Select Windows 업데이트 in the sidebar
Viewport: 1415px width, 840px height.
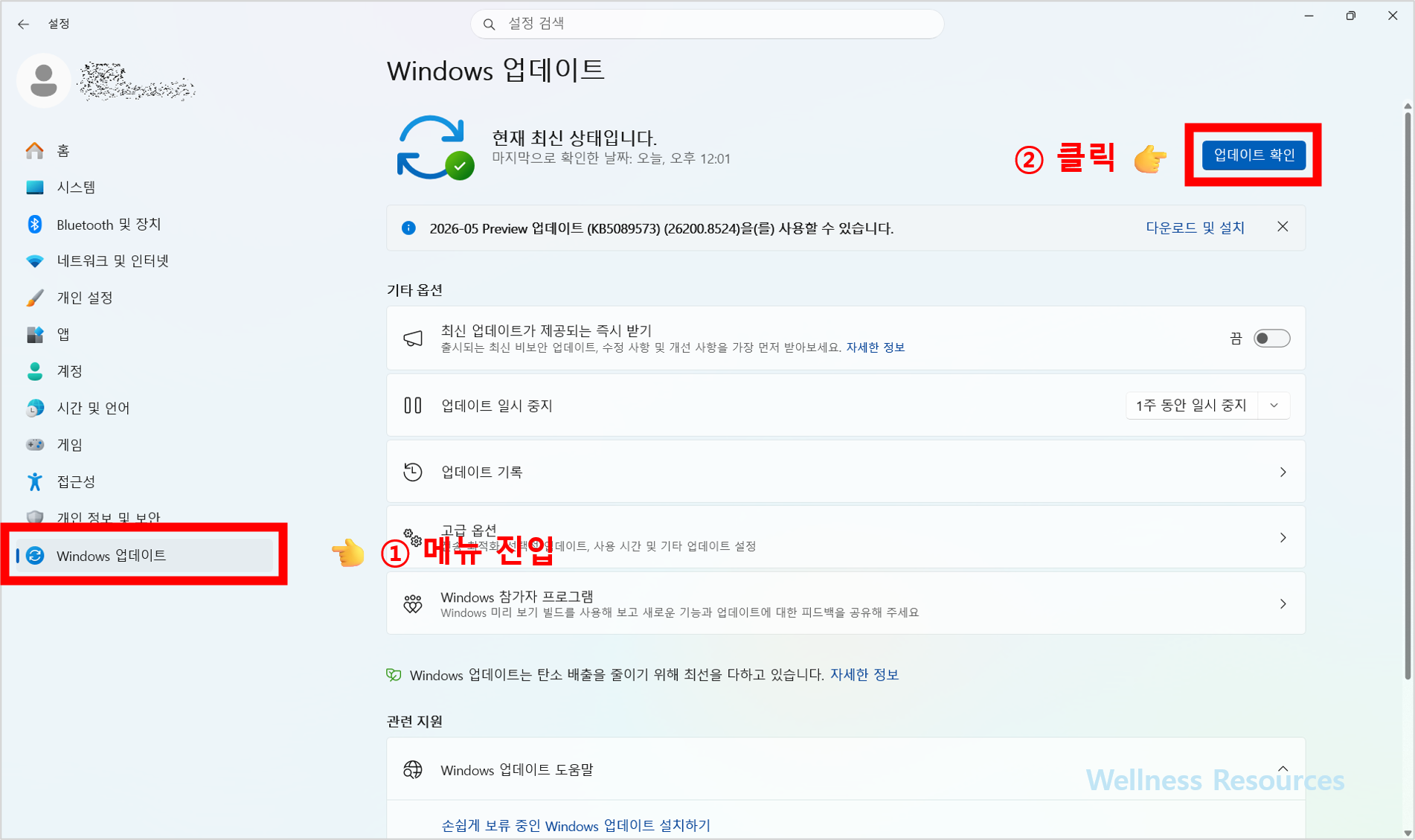click(146, 556)
